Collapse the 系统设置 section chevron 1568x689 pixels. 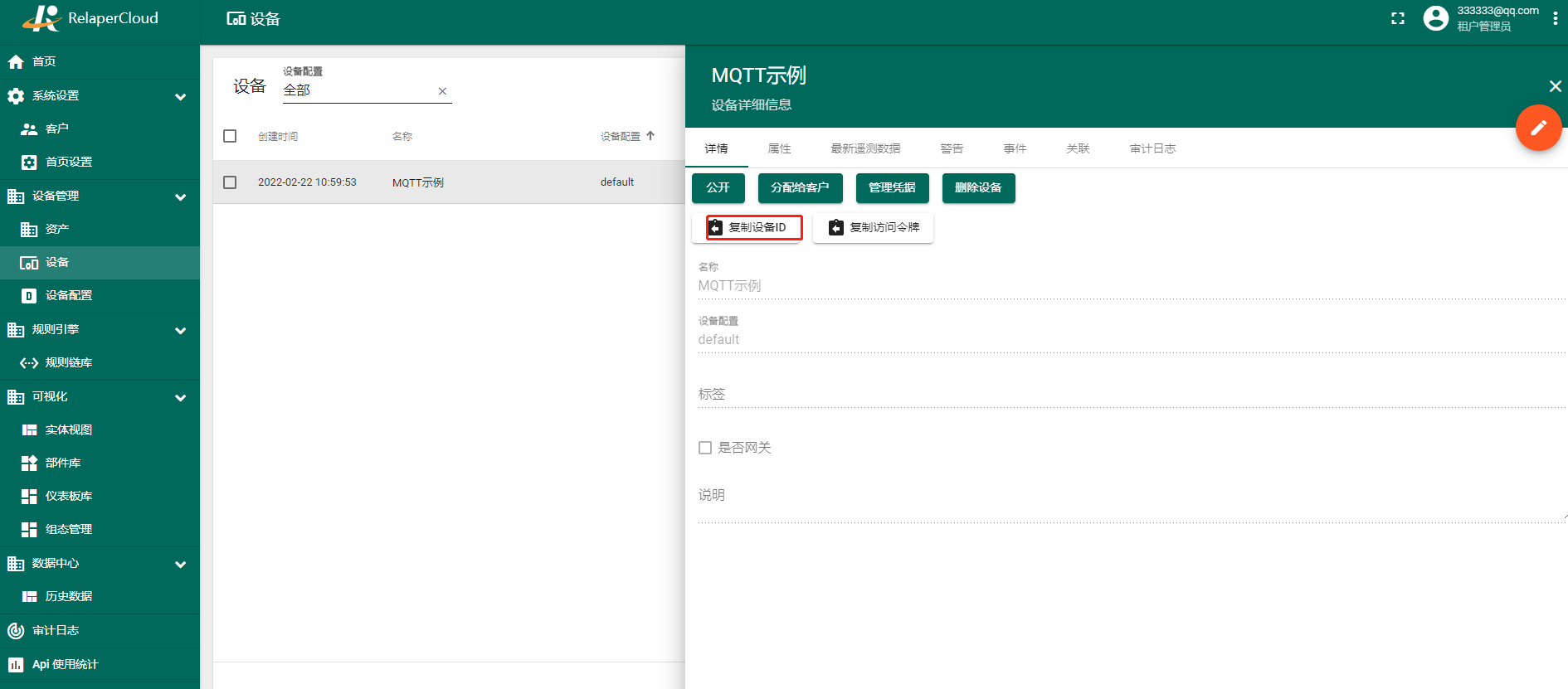(180, 96)
